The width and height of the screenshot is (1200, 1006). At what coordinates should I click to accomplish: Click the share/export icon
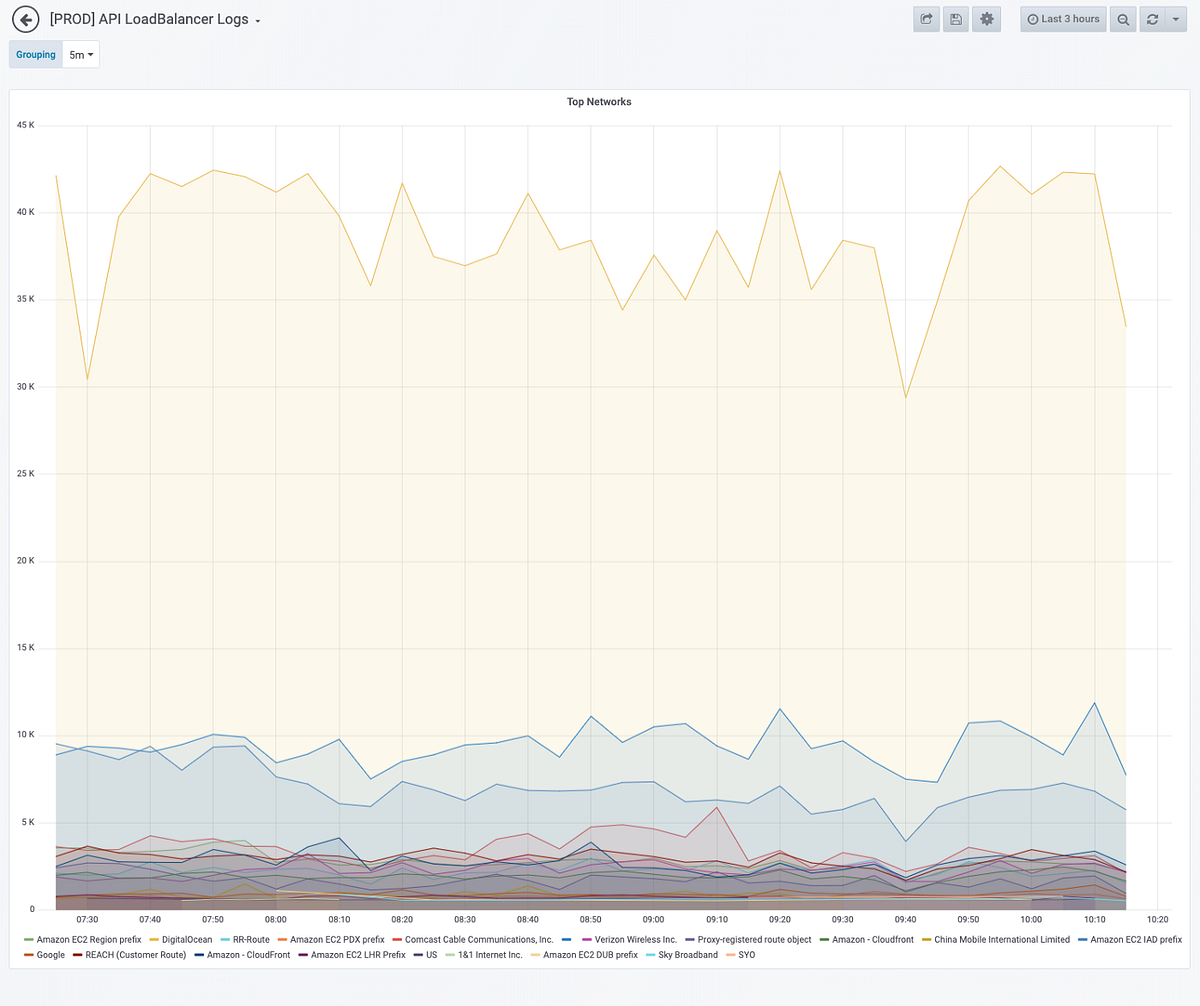pos(926,19)
